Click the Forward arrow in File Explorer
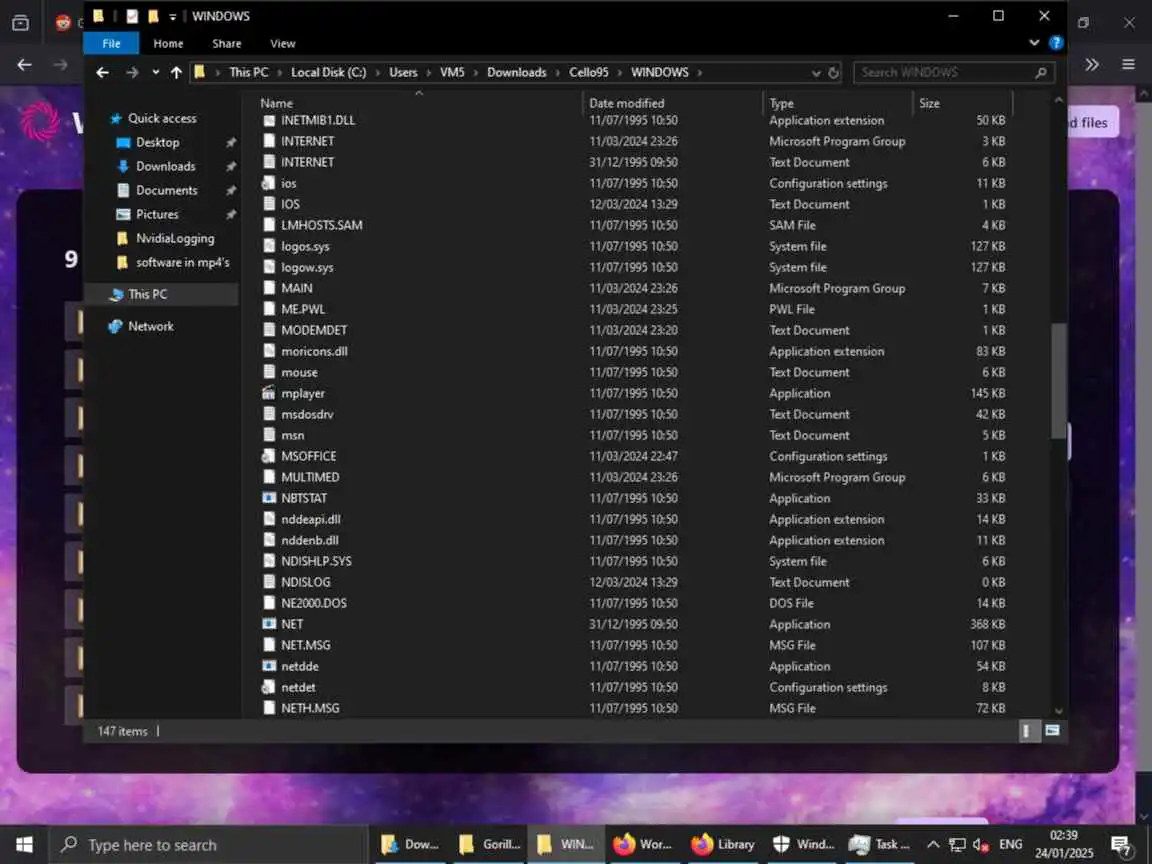The width and height of the screenshot is (1152, 864). point(132,72)
